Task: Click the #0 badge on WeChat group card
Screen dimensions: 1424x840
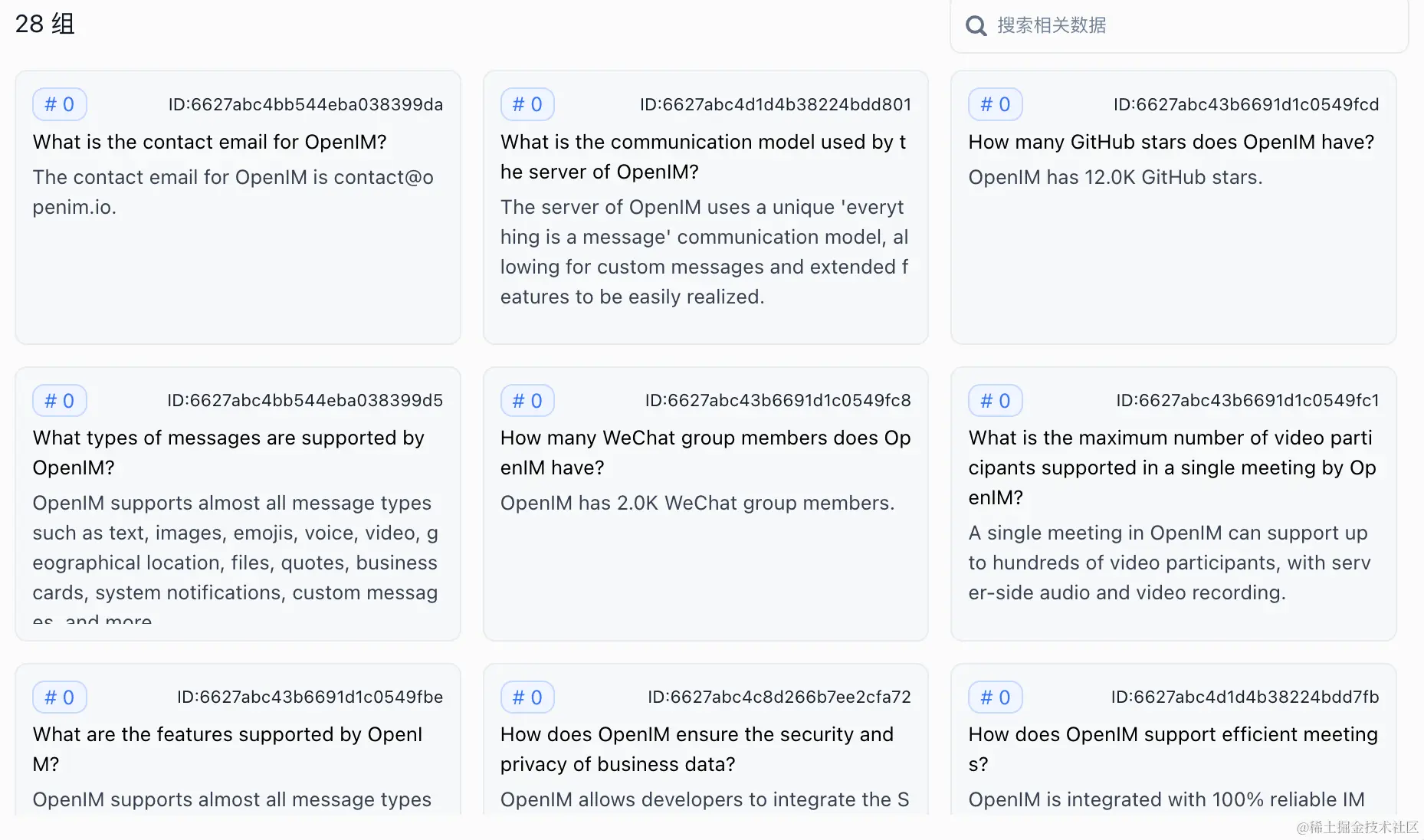Action: 527,401
